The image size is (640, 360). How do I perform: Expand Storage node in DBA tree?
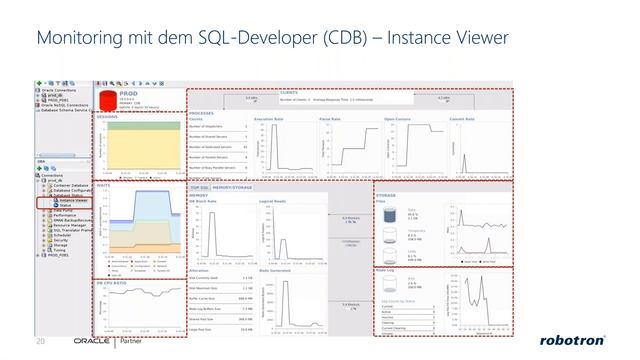(x=44, y=245)
